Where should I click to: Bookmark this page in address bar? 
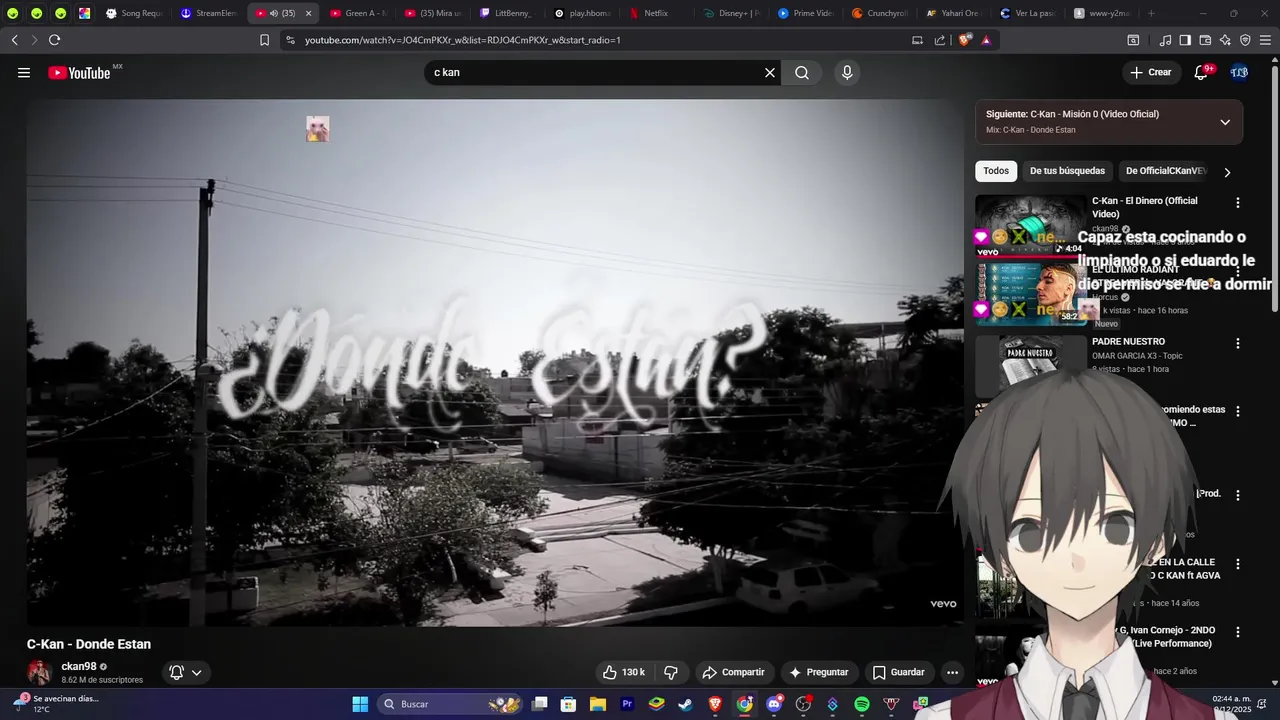[x=264, y=40]
